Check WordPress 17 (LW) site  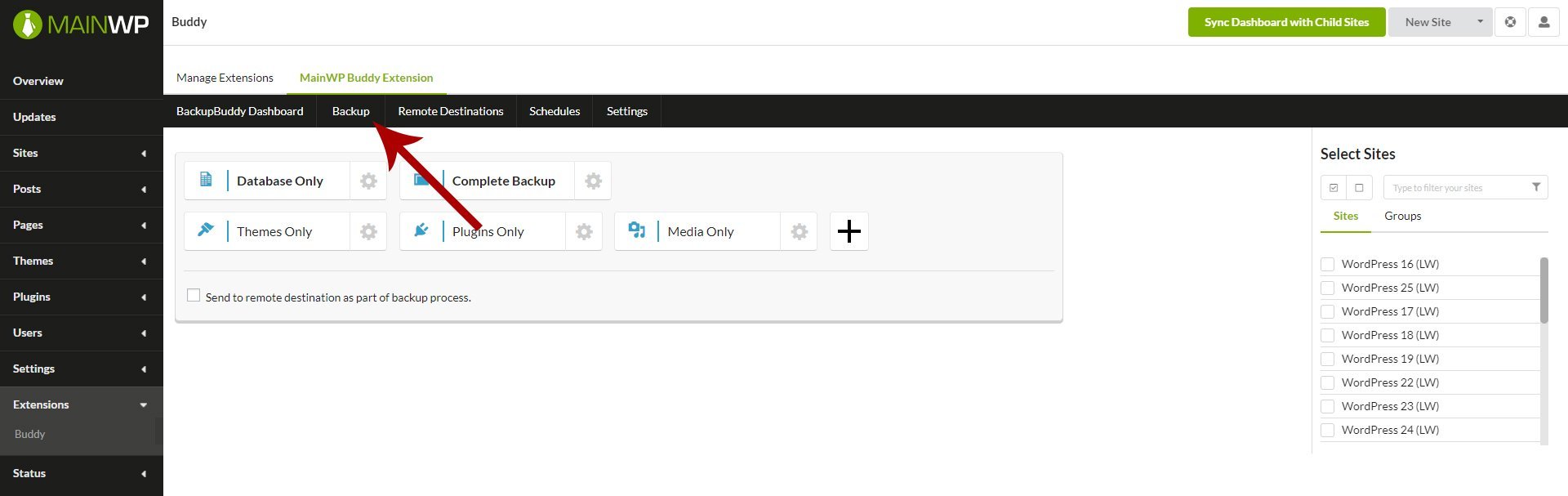(1328, 311)
